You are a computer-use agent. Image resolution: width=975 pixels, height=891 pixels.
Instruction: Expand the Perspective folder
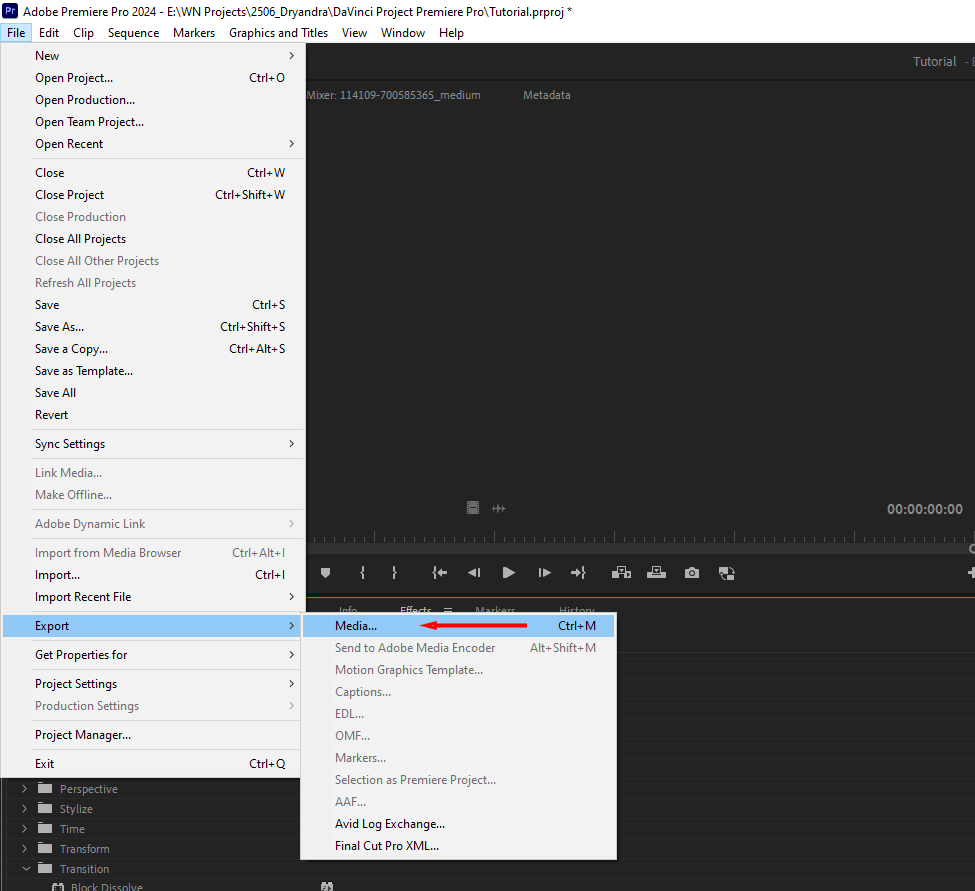point(24,788)
